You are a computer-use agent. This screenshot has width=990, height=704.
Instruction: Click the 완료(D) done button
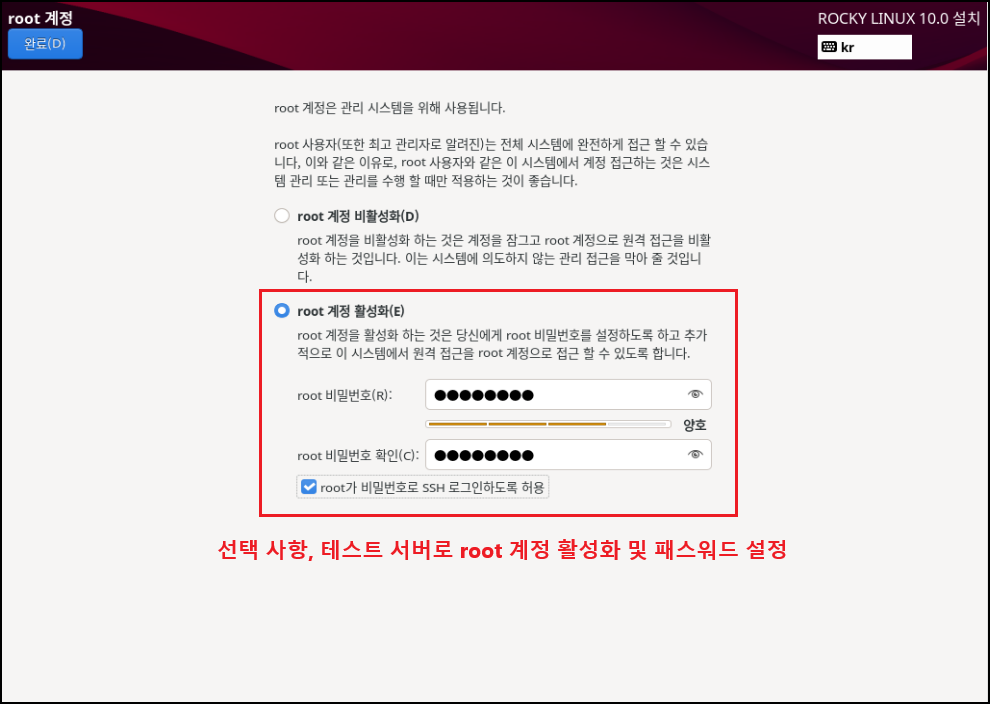click(x=45, y=44)
